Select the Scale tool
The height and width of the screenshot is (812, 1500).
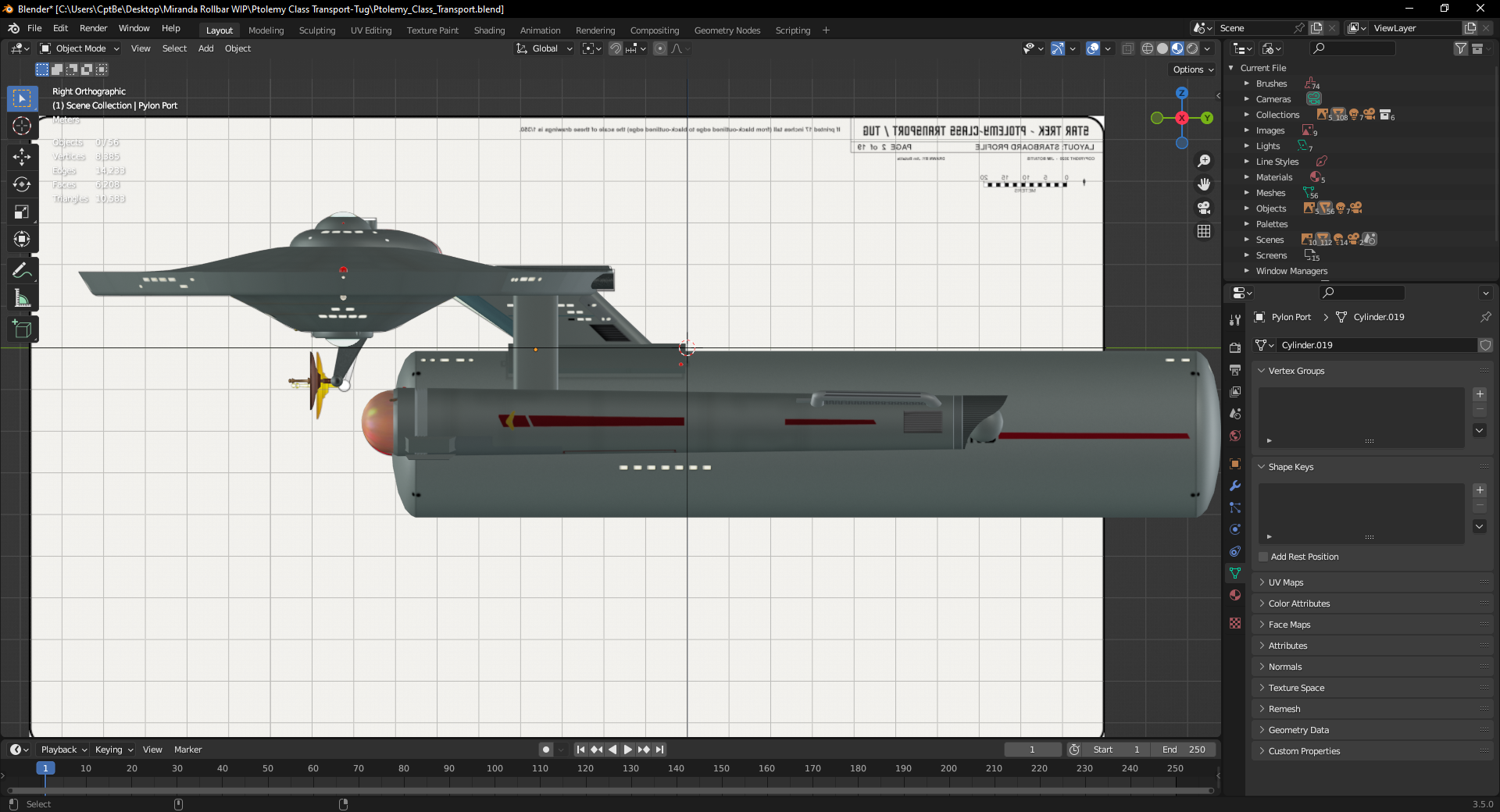click(22, 212)
